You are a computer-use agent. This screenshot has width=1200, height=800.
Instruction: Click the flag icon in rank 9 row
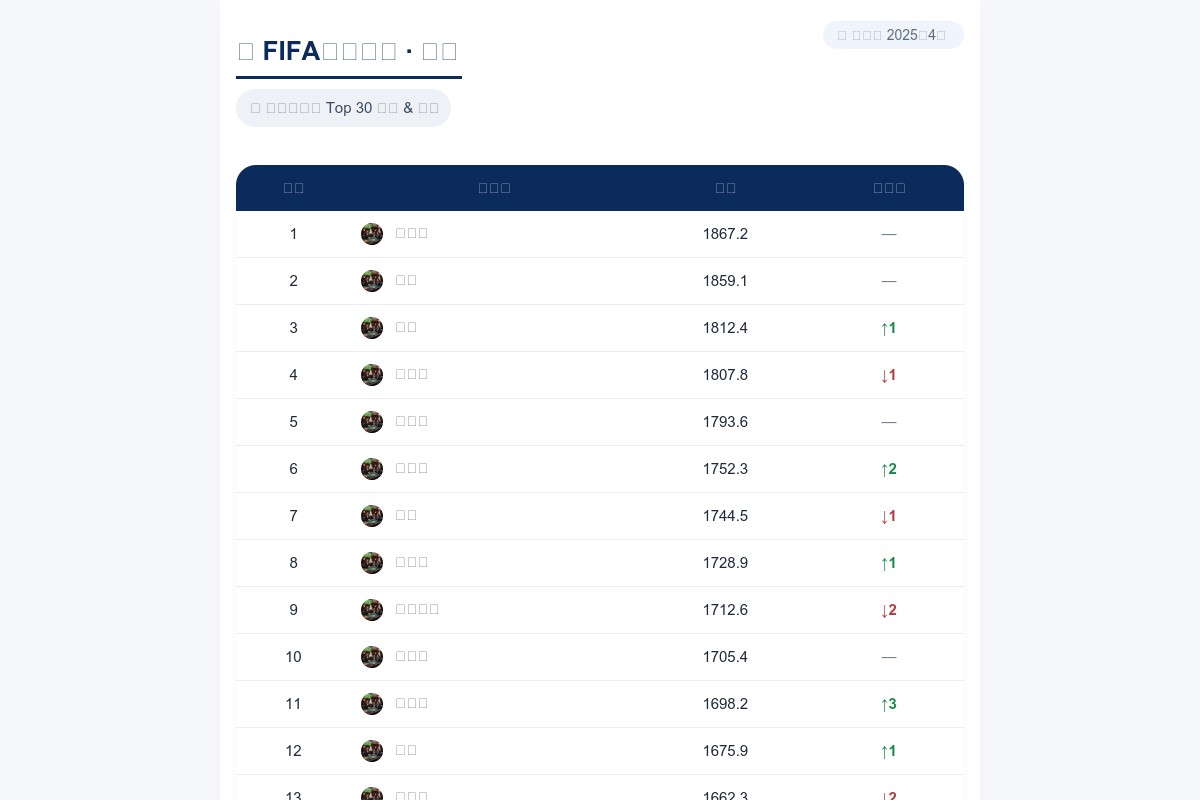[x=372, y=610]
